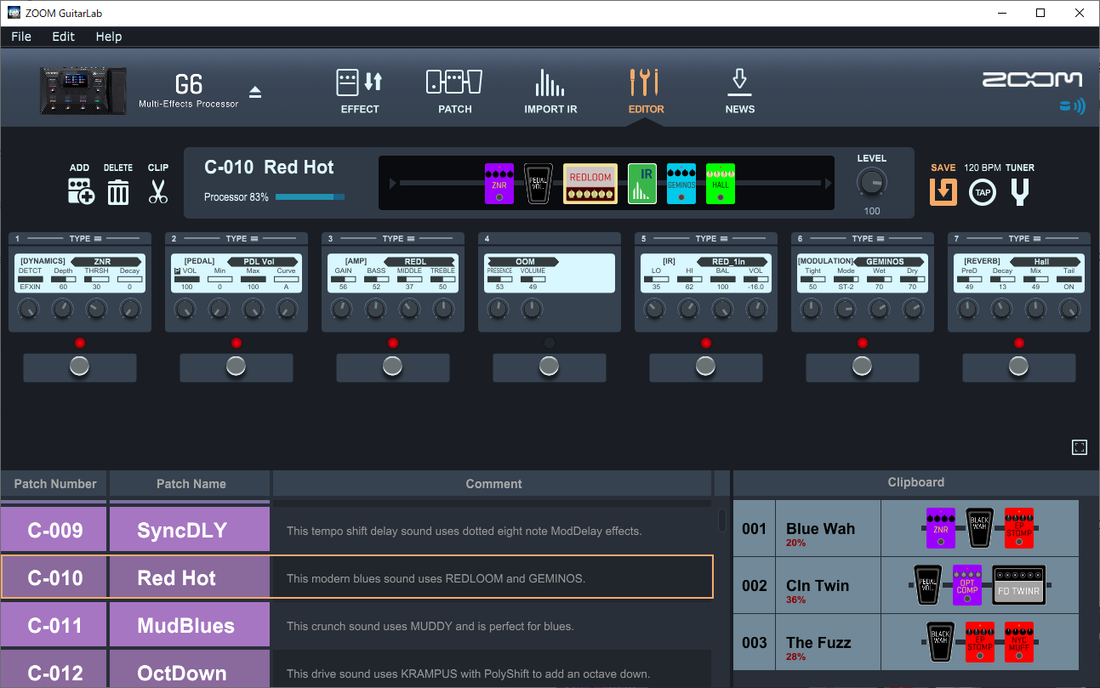Switch to the PATCH view
The height and width of the screenshot is (688, 1100).
(453, 90)
